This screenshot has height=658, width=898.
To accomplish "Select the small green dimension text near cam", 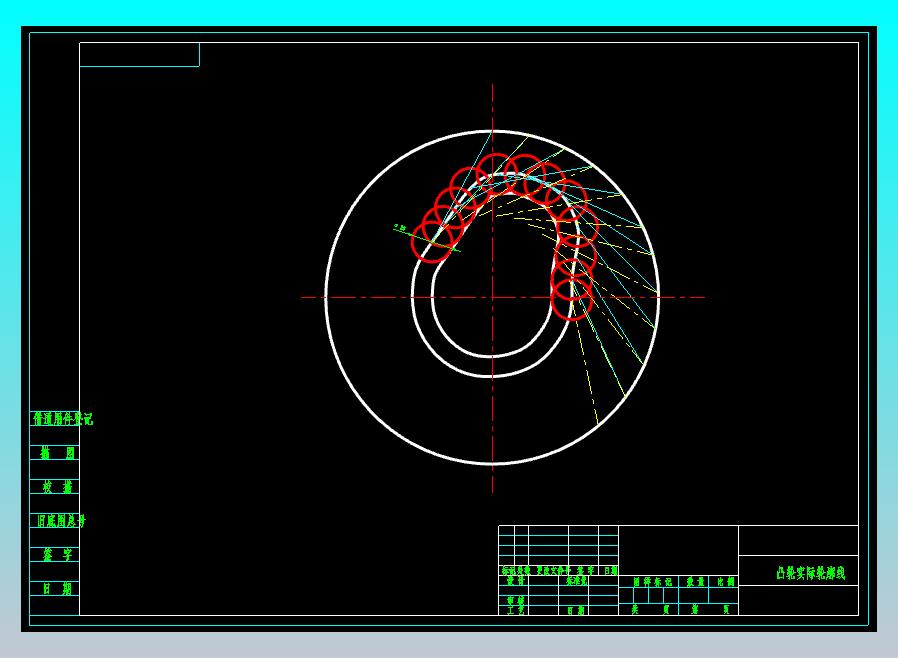I will click(x=400, y=227).
